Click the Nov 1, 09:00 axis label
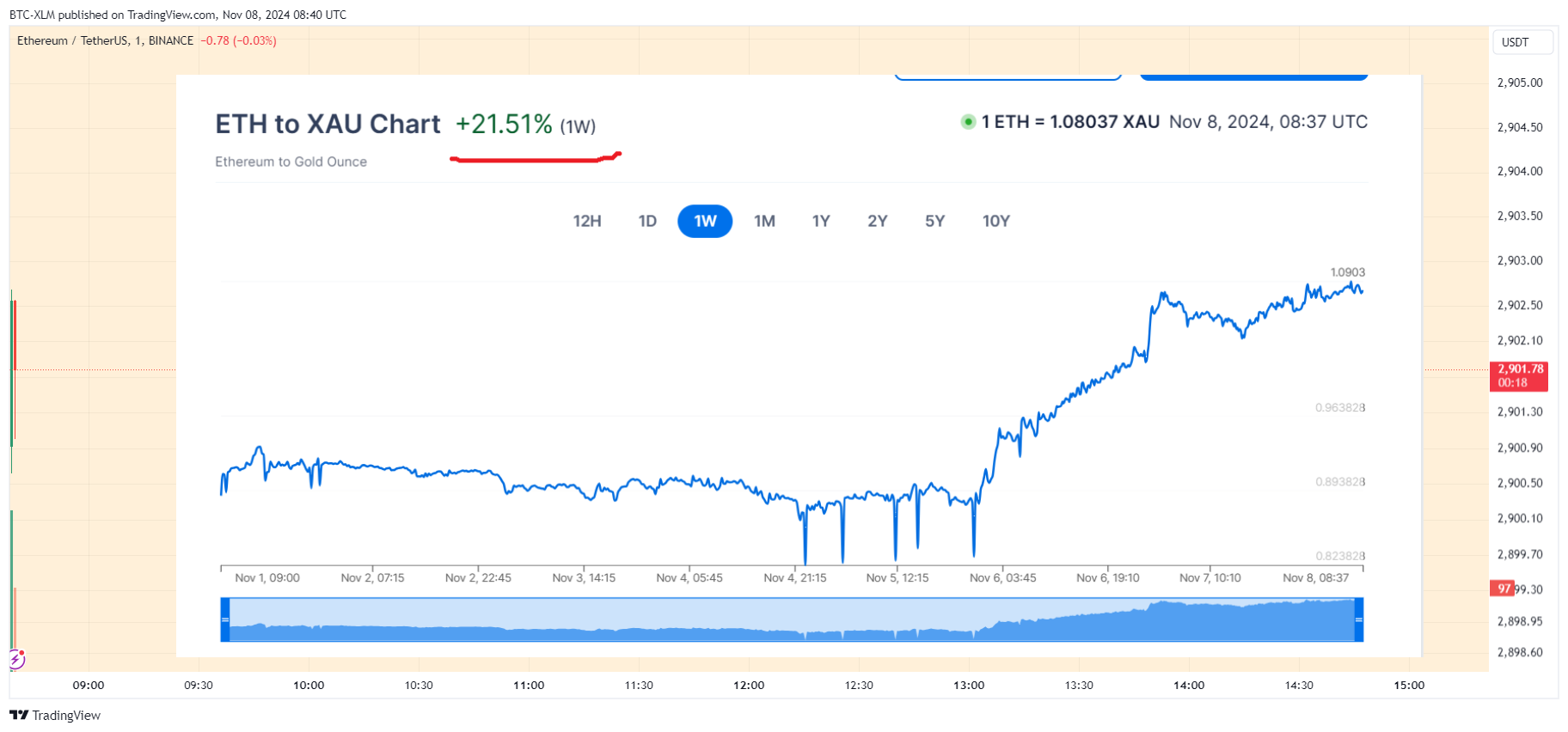Viewport: 1568px width, 732px height. tap(267, 577)
